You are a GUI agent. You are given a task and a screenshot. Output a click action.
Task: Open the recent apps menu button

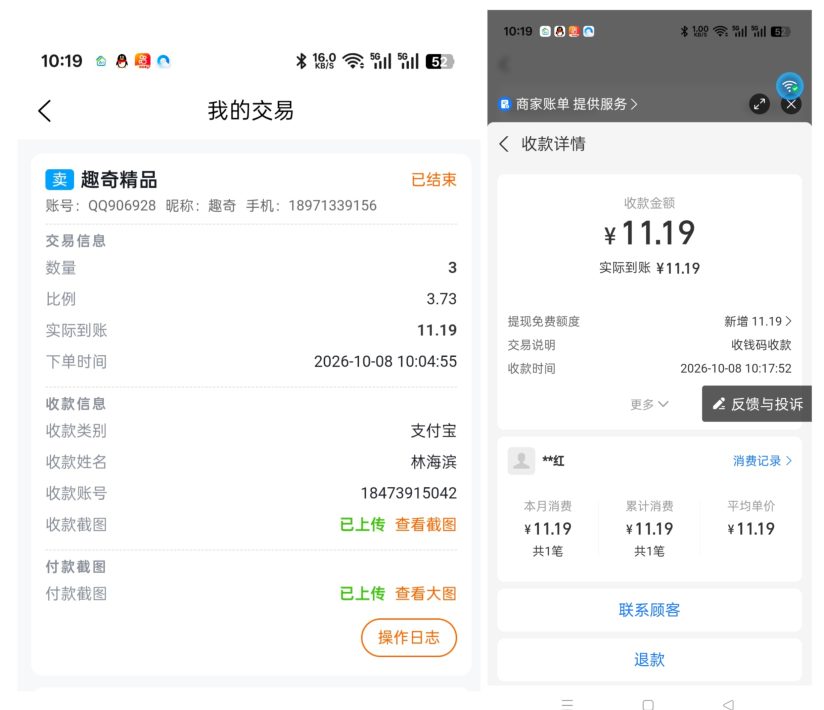(567, 704)
